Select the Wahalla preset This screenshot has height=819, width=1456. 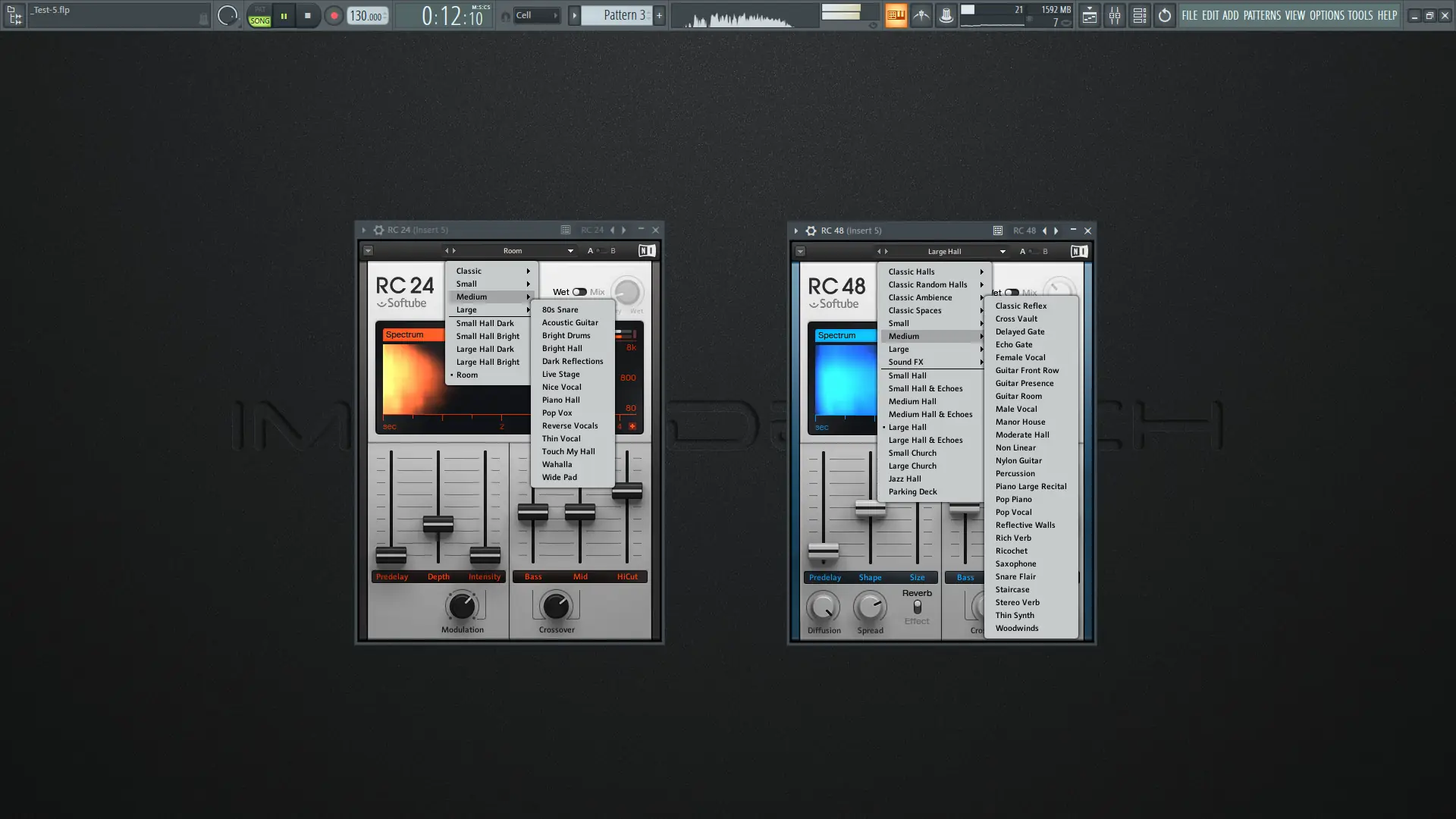point(557,465)
